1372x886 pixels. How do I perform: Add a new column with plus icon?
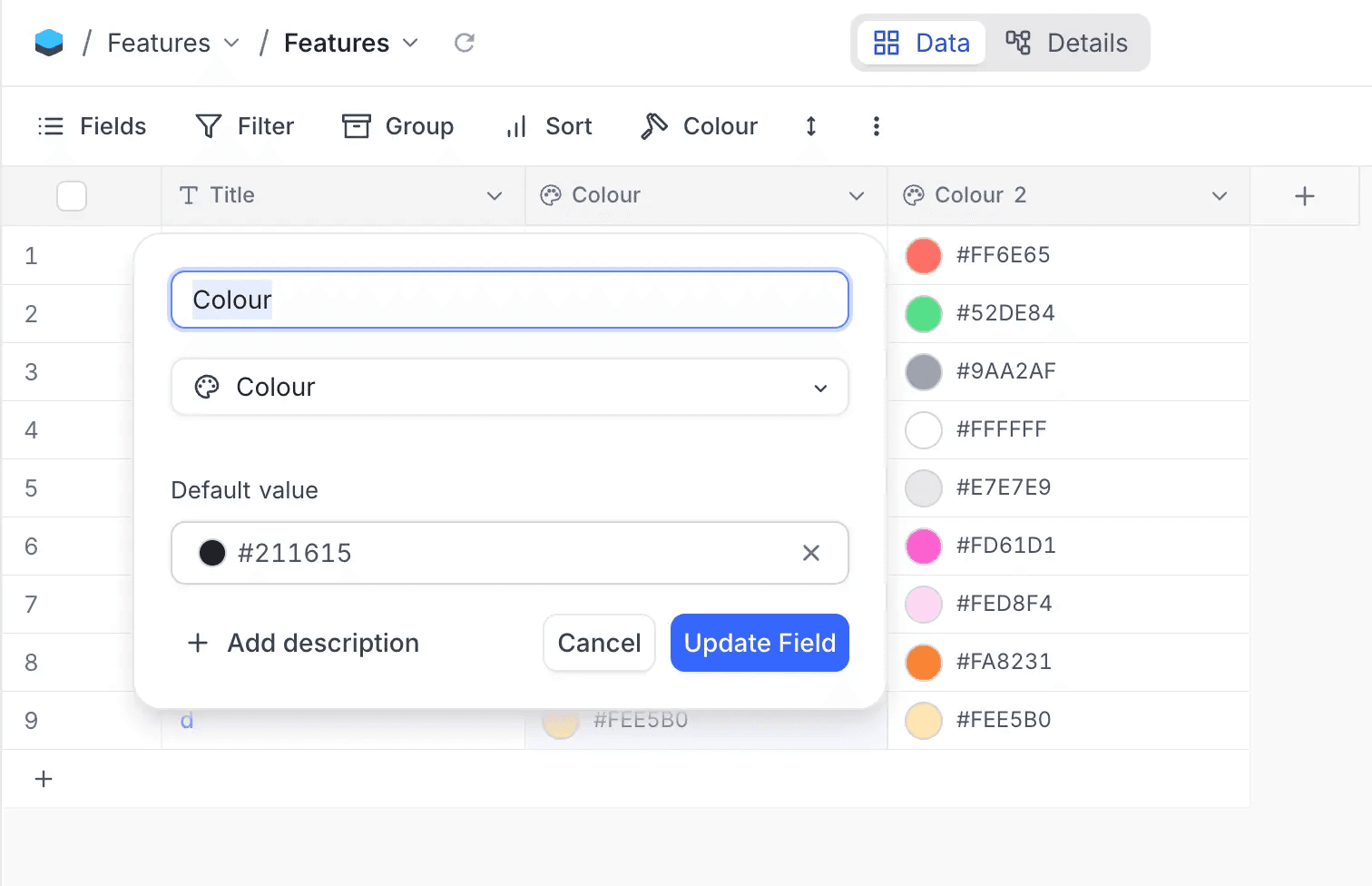pyautogui.click(x=1304, y=196)
